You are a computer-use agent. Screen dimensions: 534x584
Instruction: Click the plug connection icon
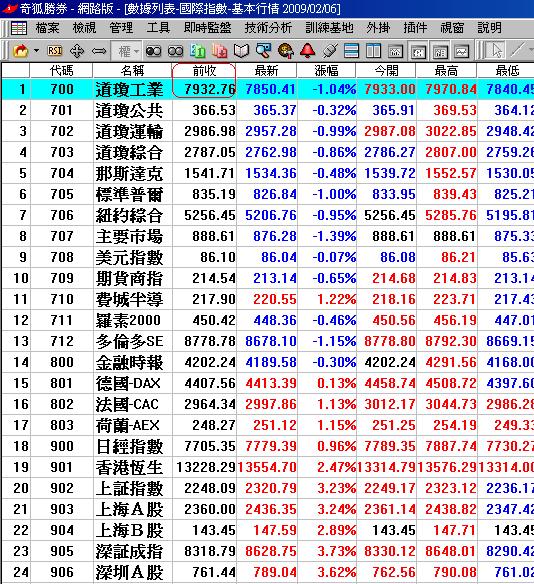(330, 51)
